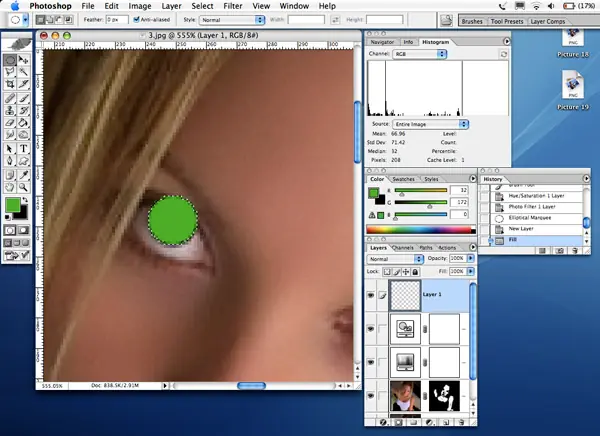600x436 pixels.
Task: Select the Eraser tool
Action: tap(10, 123)
